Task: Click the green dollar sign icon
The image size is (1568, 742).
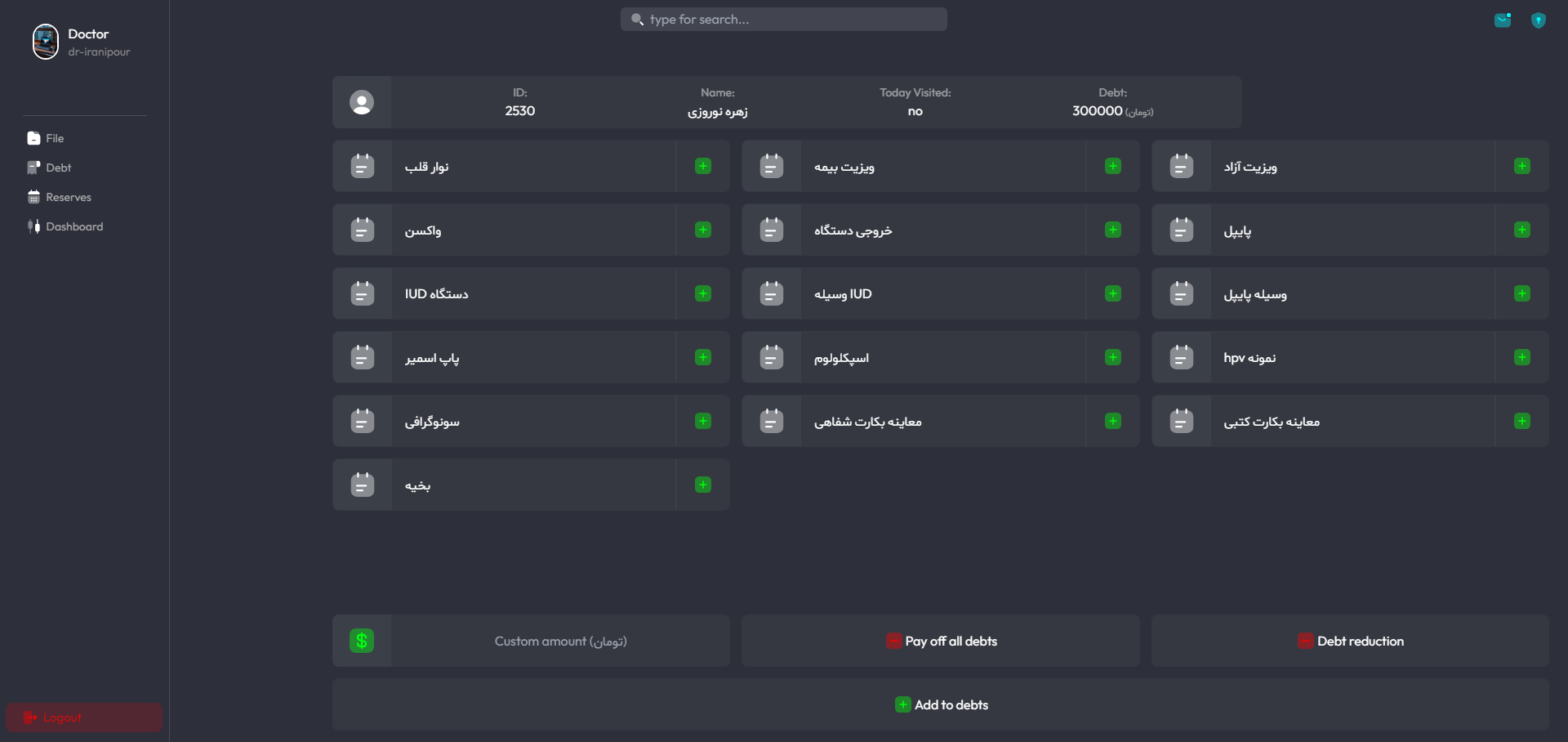Action: pyautogui.click(x=362, y=641)
